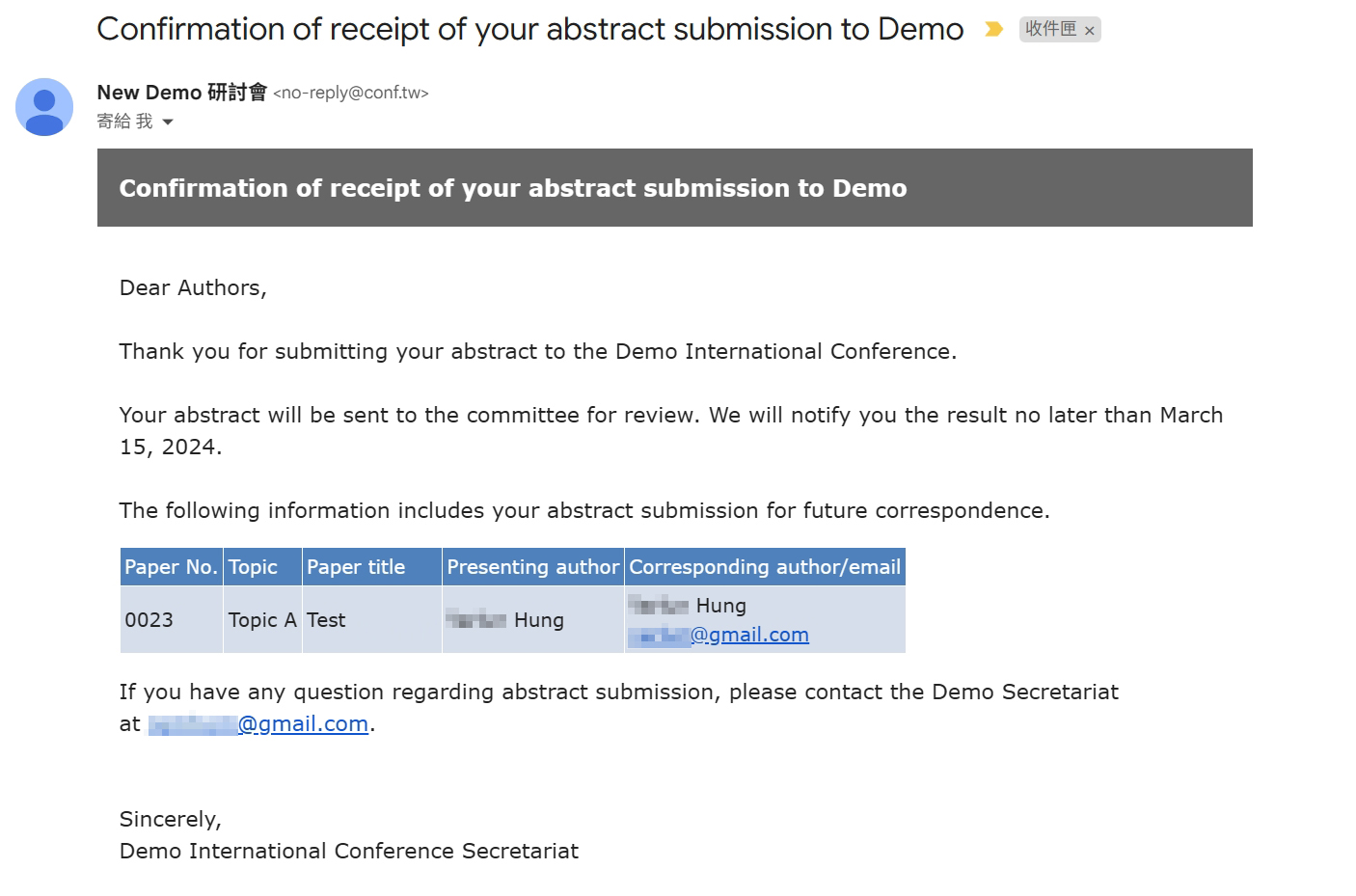Click the email subject line at top
This screenshot has height=896, width=1356.
click(x=530, y=29)
